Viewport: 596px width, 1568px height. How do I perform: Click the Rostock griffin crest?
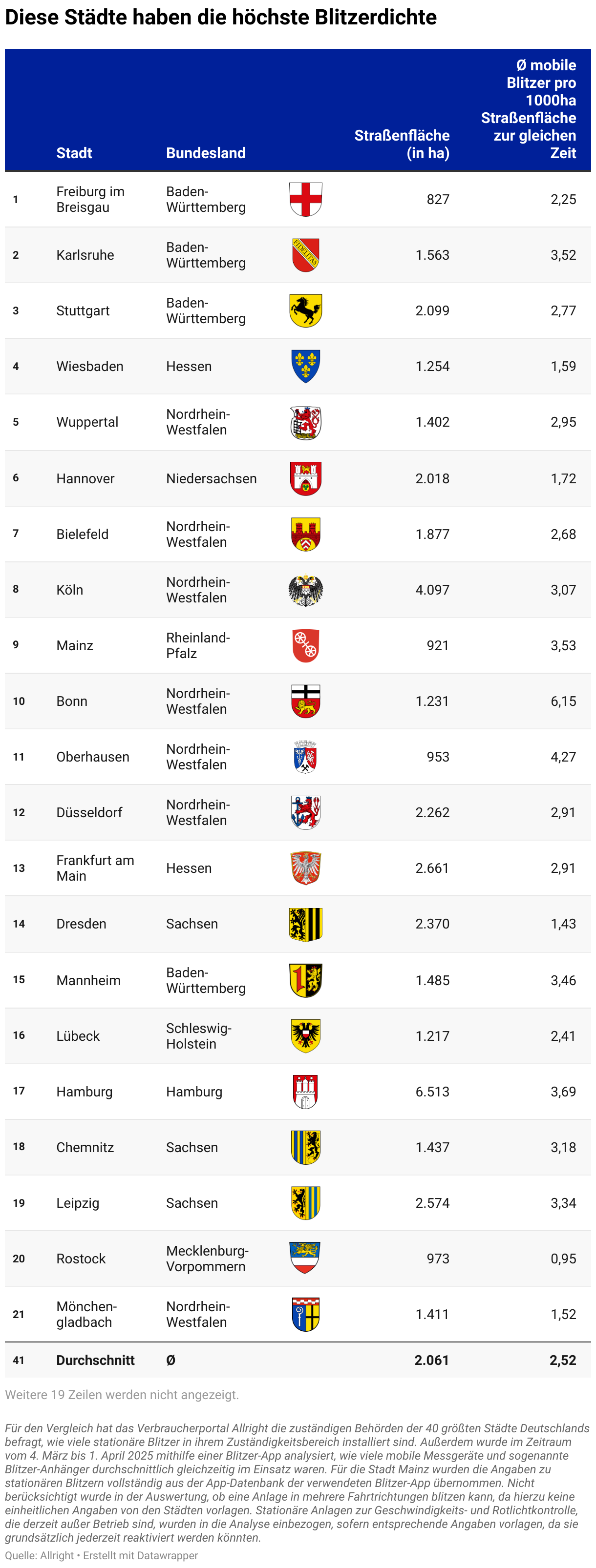coord(305,1258)
